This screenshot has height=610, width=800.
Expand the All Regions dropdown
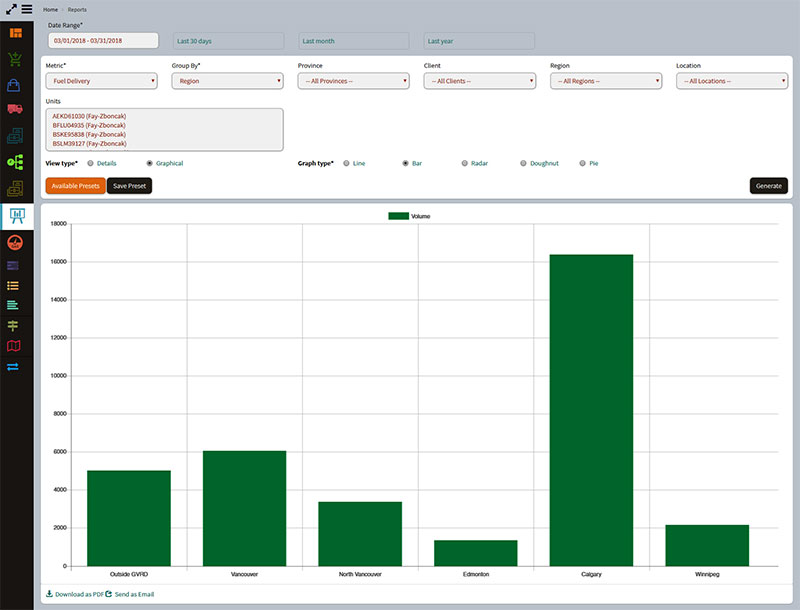(x=606, y=81)
